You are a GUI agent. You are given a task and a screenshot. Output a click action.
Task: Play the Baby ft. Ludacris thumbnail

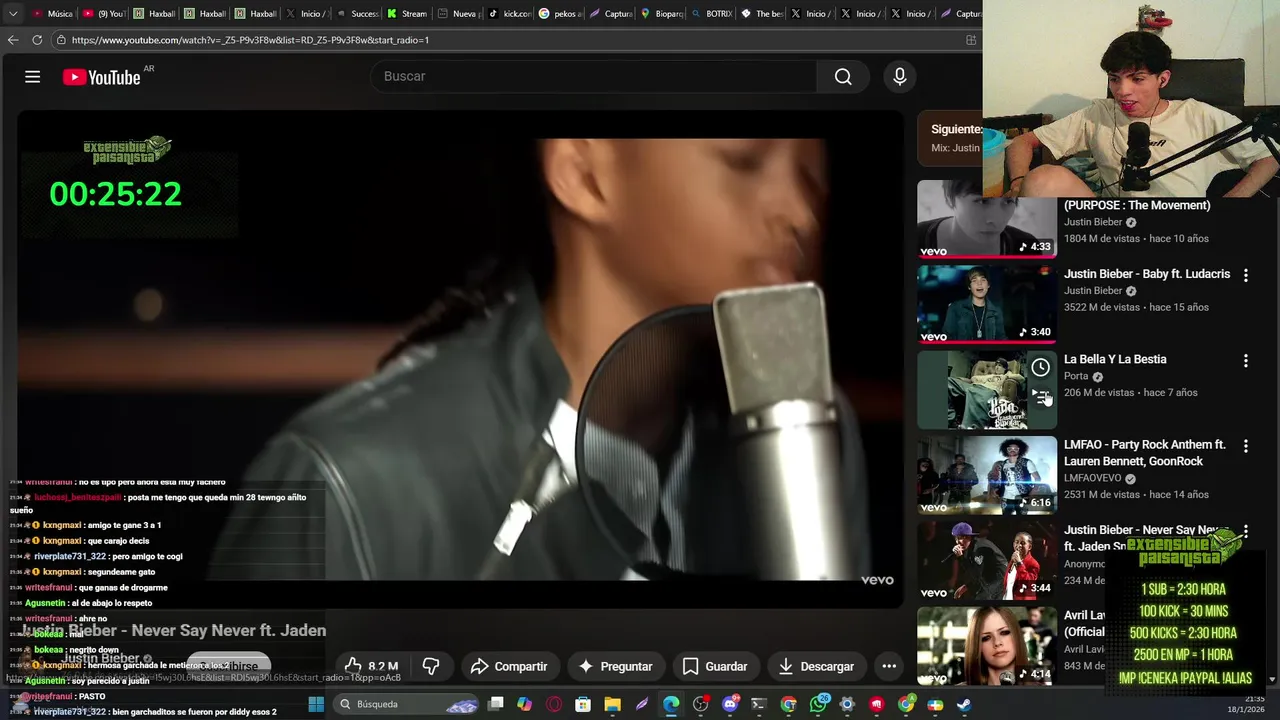pos(987,304)
